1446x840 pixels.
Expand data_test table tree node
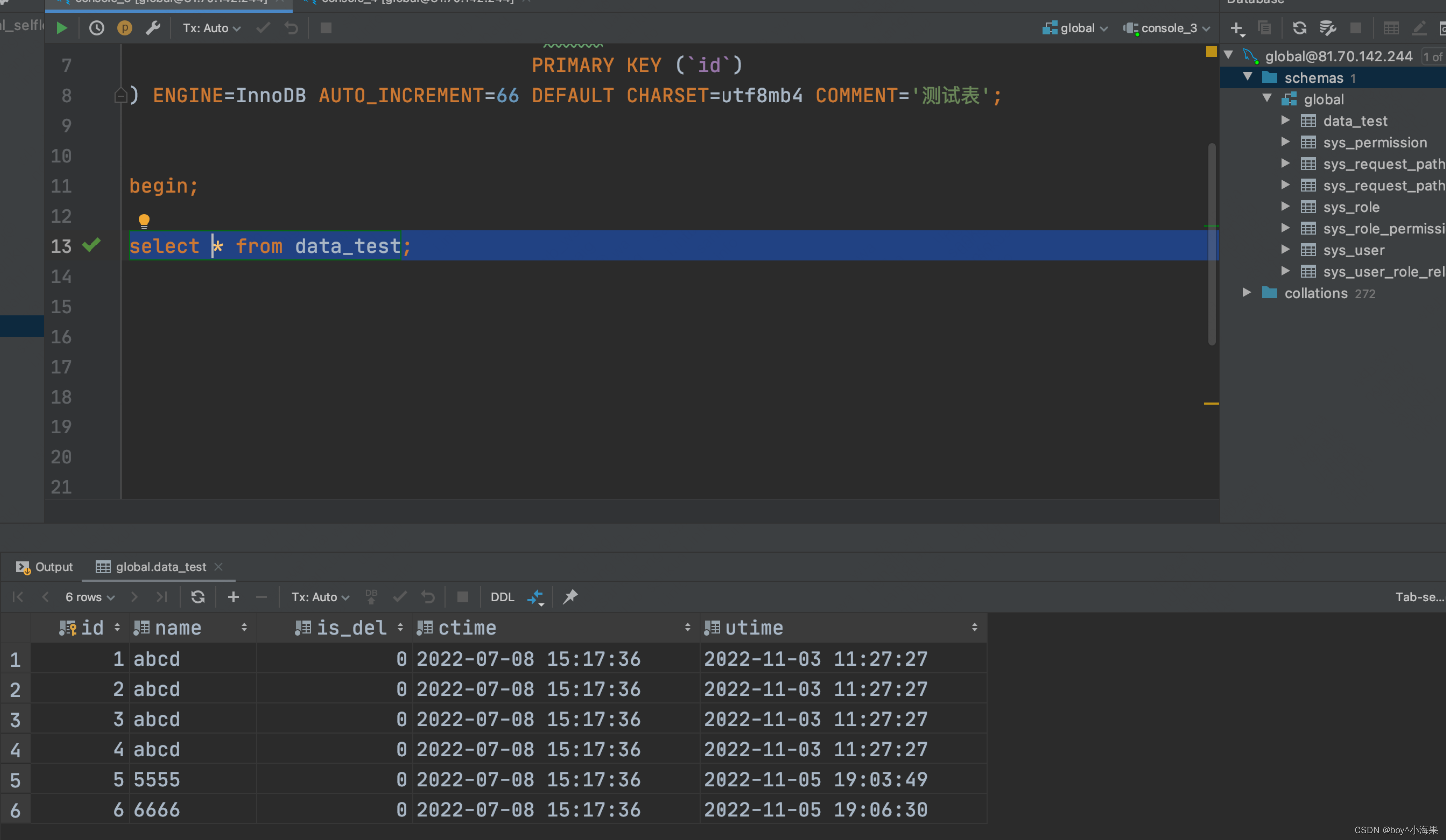pyautogui.click(x=1285, y=120)
